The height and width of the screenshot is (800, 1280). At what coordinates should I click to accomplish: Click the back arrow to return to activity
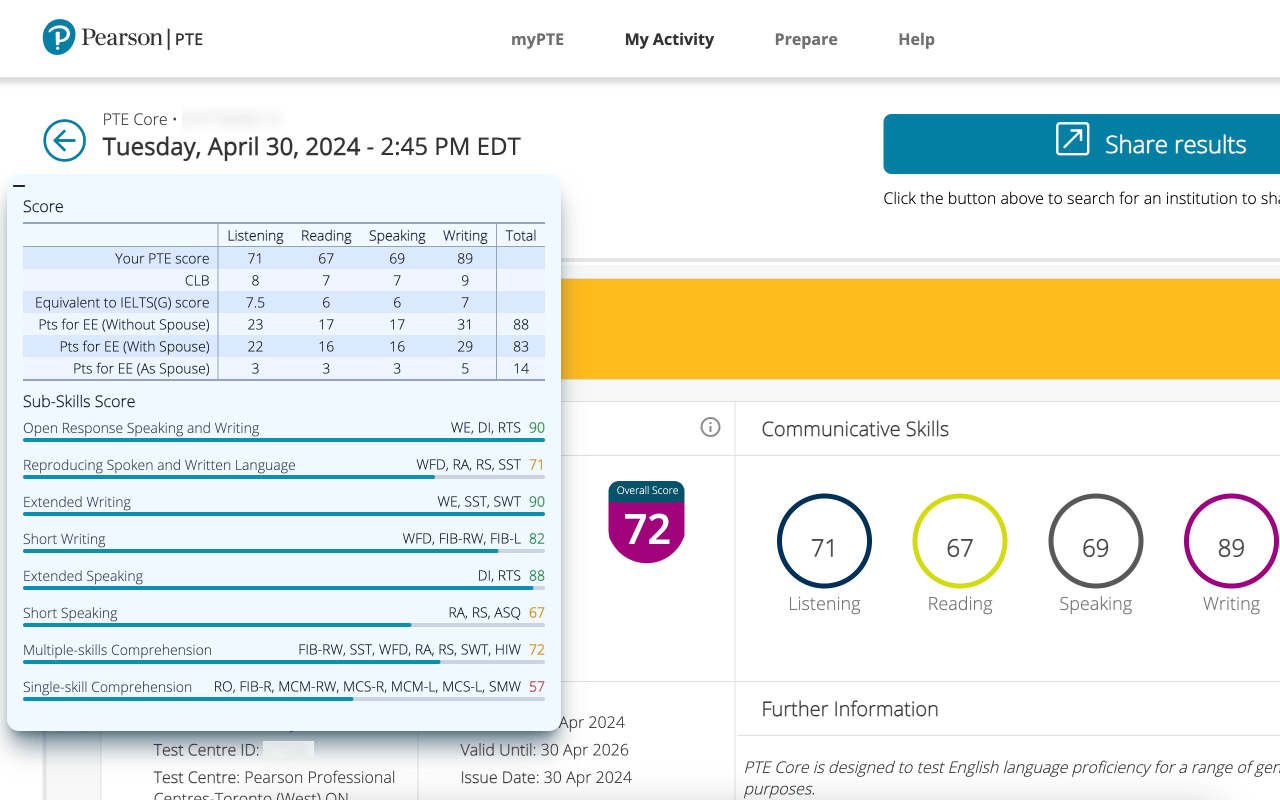coord(64,141)
